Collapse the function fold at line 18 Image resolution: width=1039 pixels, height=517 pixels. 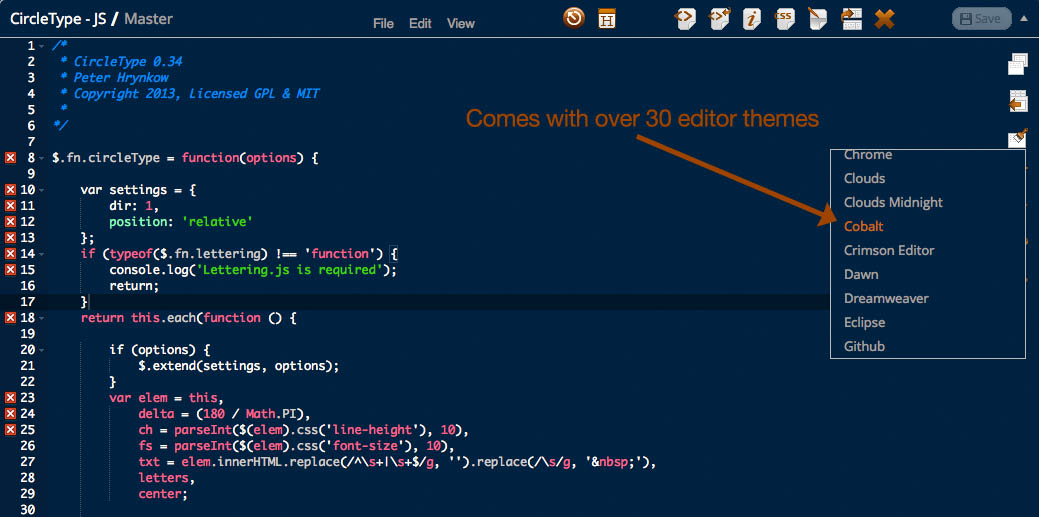tap(40, 318)
